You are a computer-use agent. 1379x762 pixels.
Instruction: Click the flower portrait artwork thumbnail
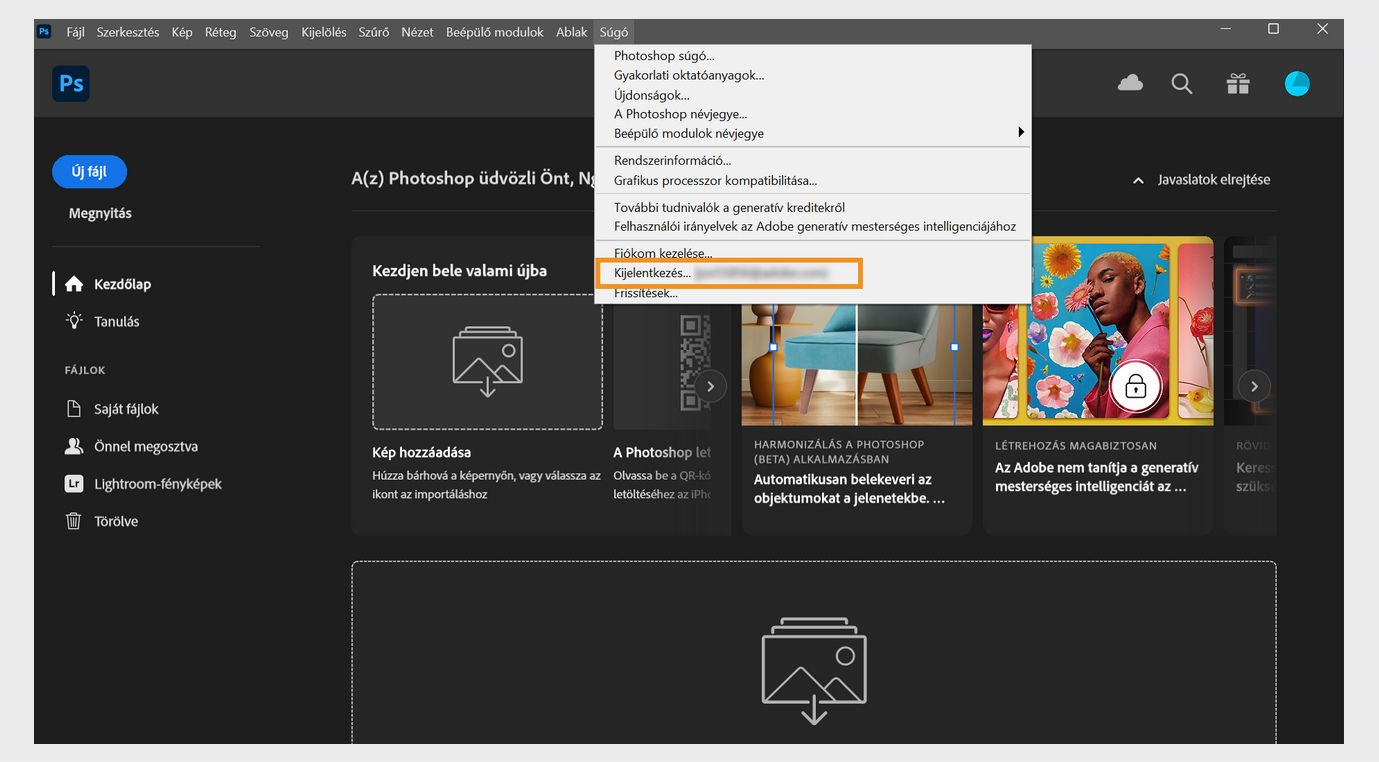1098,331
